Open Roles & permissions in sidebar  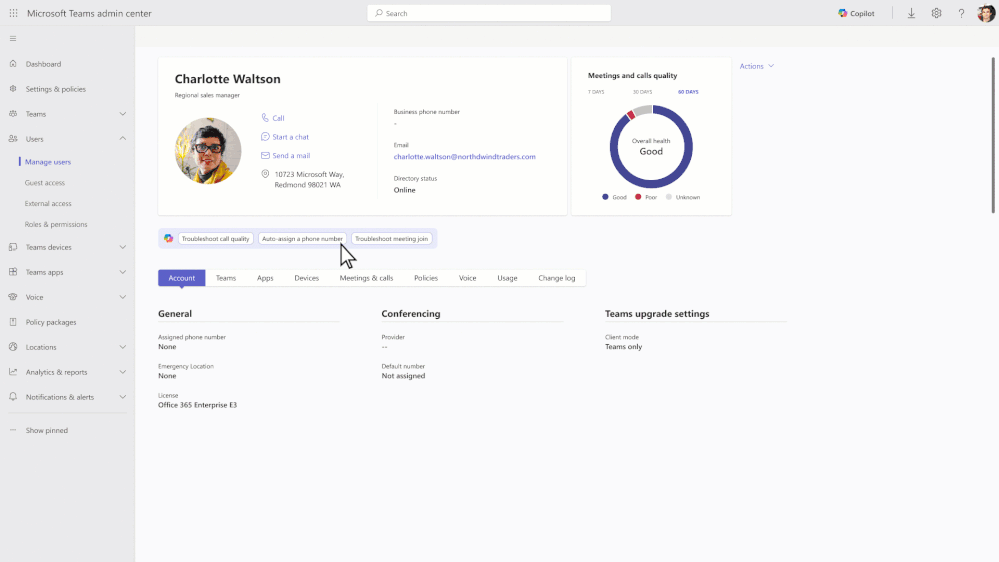click(x=56, y=224)
